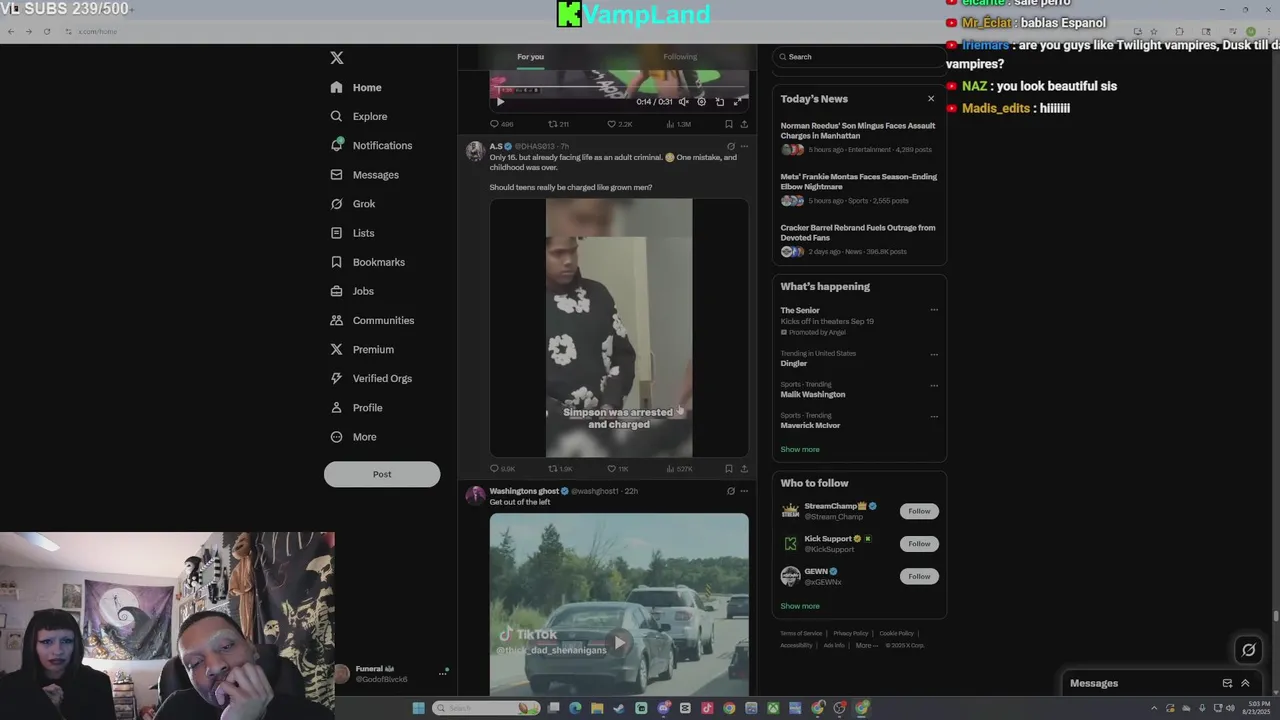Open A.S profile avatar

[475, 151]
